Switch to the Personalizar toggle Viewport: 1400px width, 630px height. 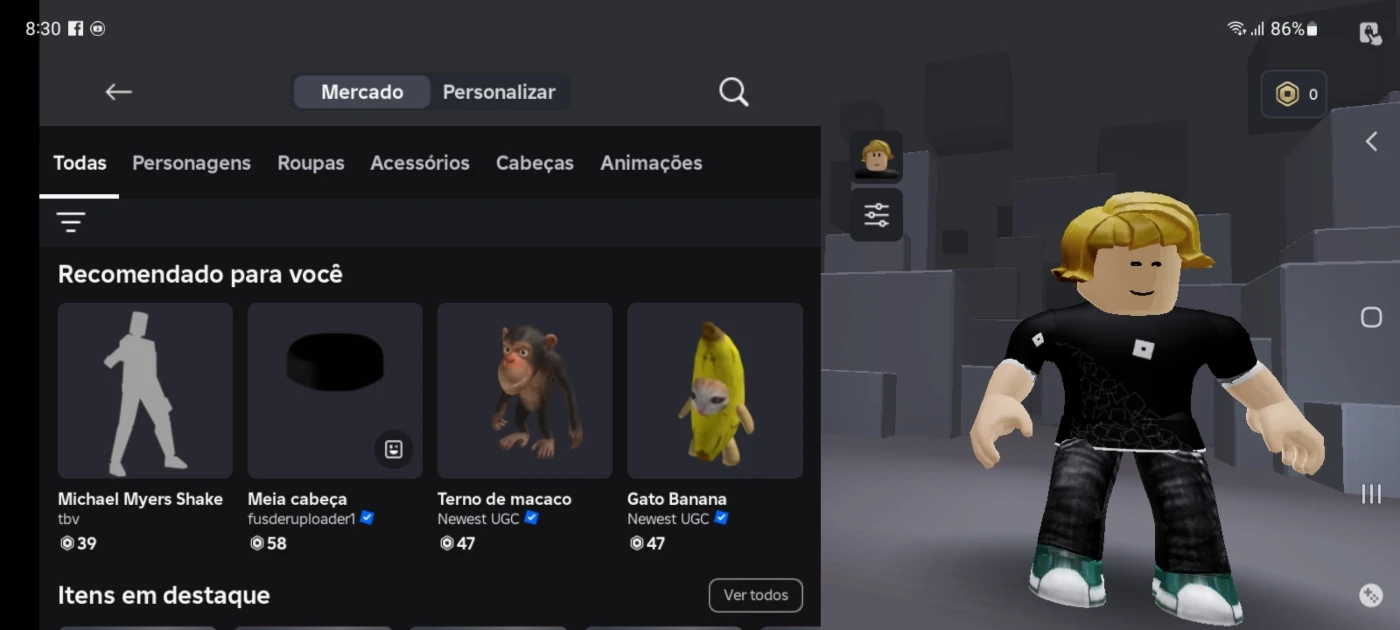pos(499,92)
